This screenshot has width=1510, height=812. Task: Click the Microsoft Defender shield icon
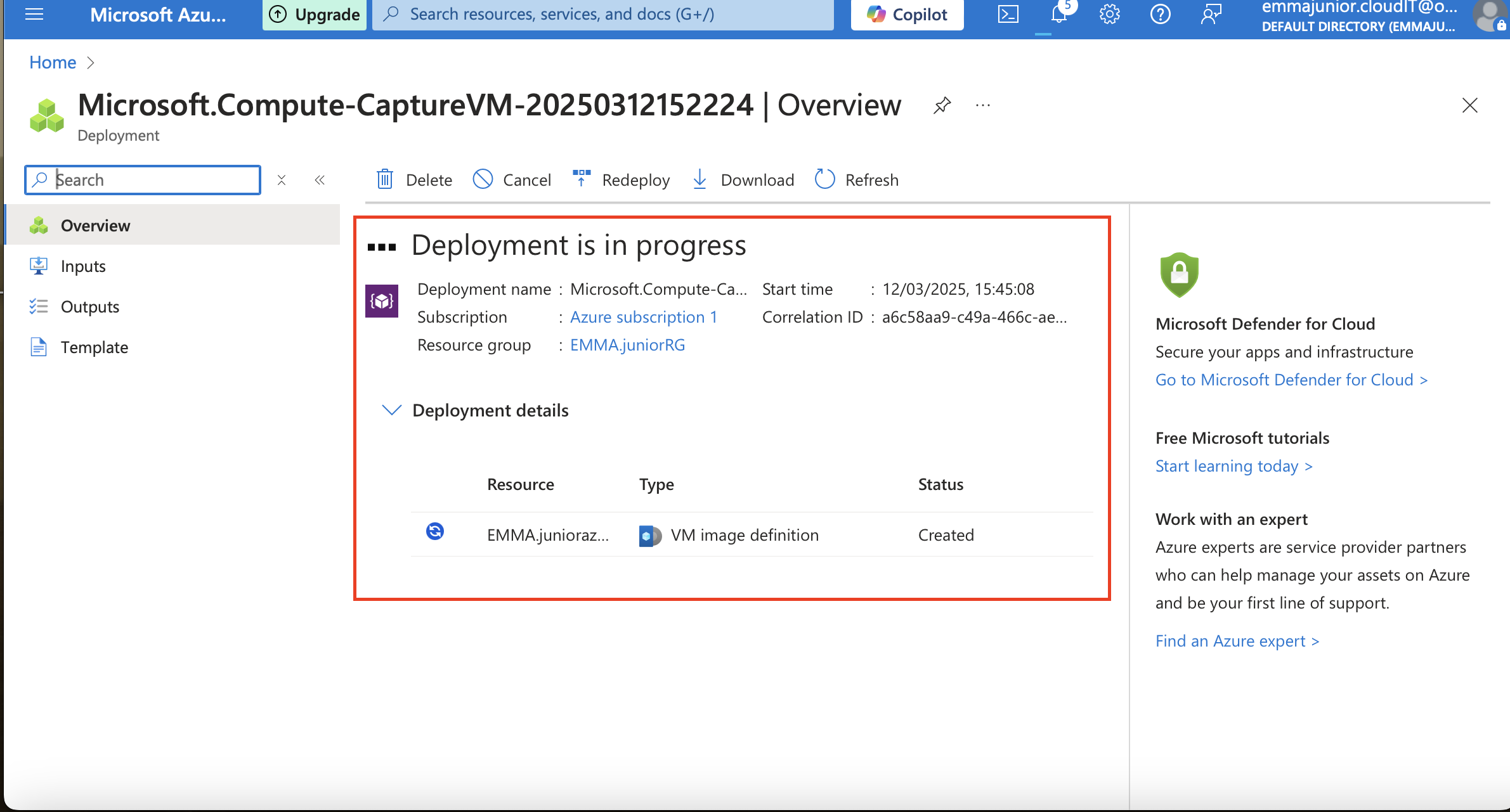click(1179, 275)
